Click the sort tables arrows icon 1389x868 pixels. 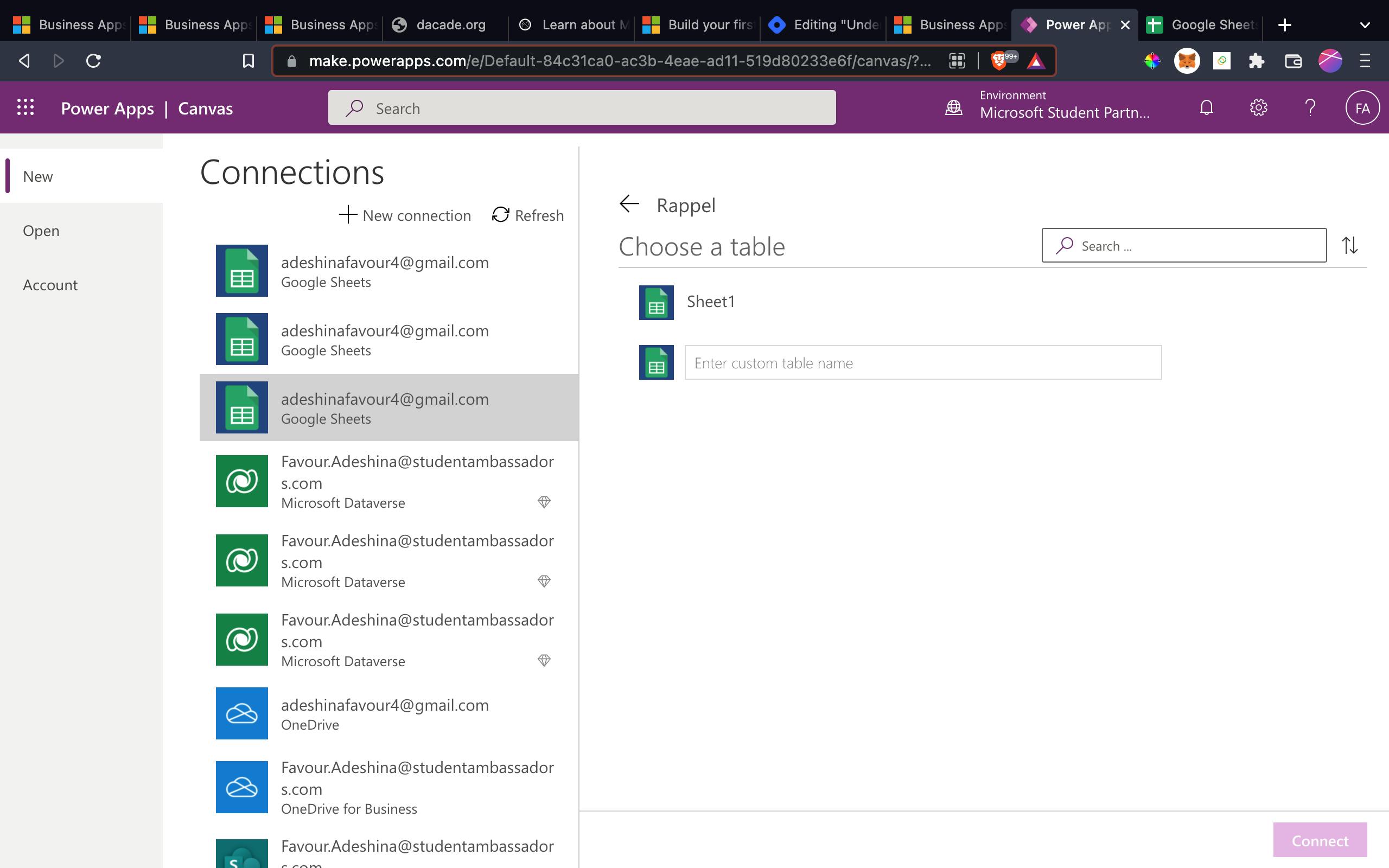1350,246
